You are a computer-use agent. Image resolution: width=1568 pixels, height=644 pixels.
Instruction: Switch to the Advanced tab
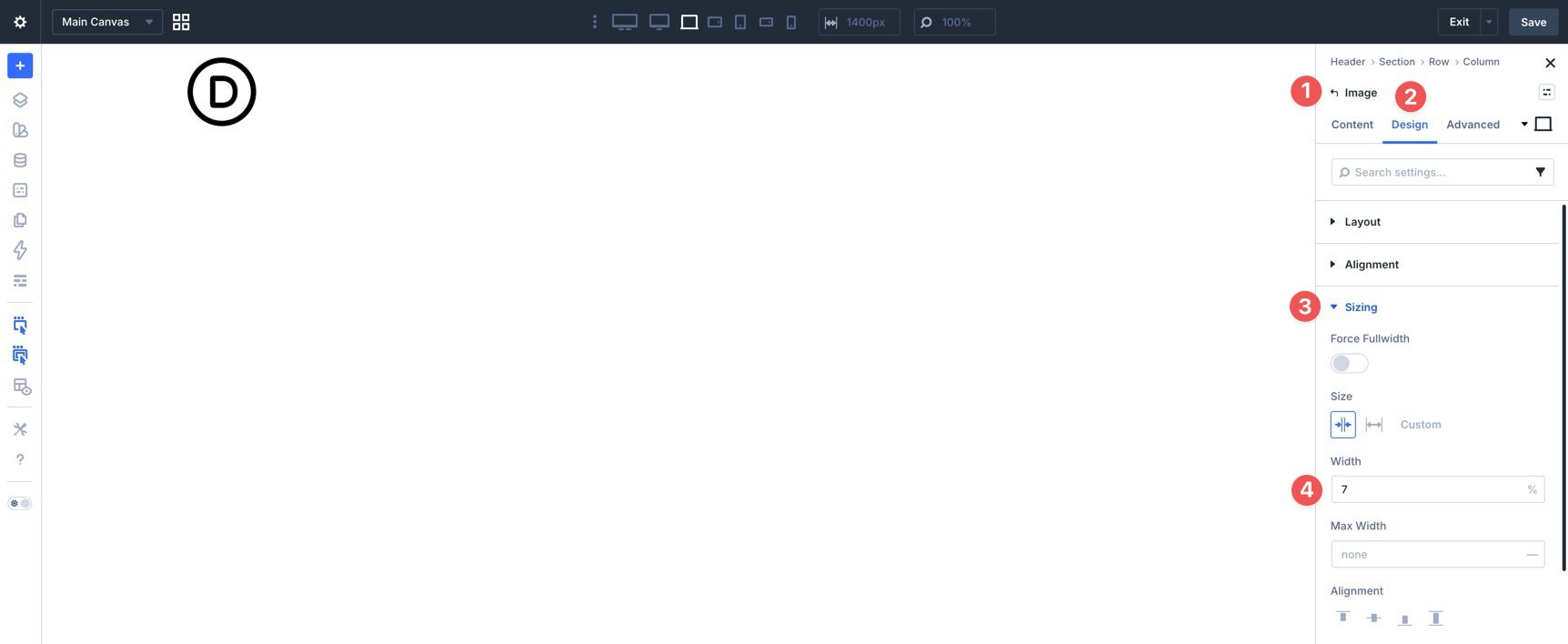pyautogui.click(x=1473, y=125)
